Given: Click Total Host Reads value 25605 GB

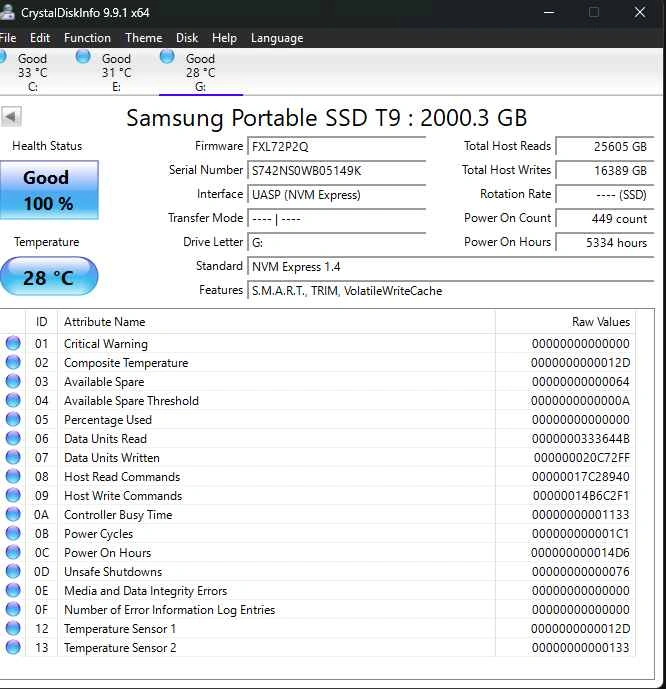Looking at the screenshot, I should (605, 146).
